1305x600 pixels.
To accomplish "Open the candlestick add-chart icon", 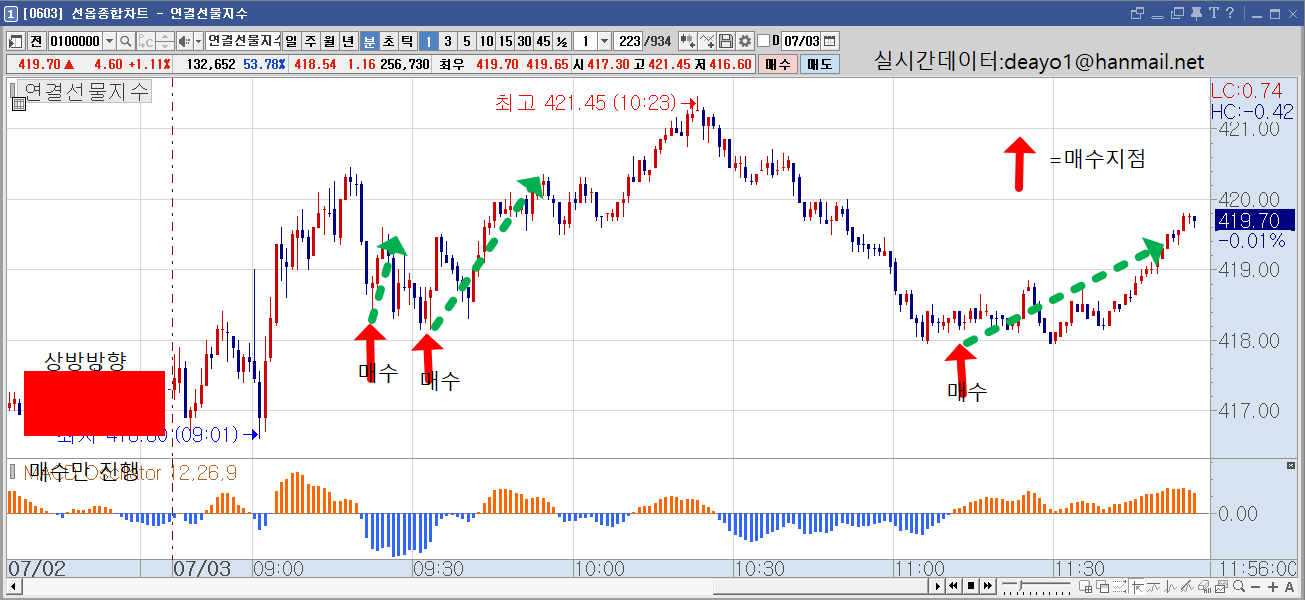I will coord(688,41).
